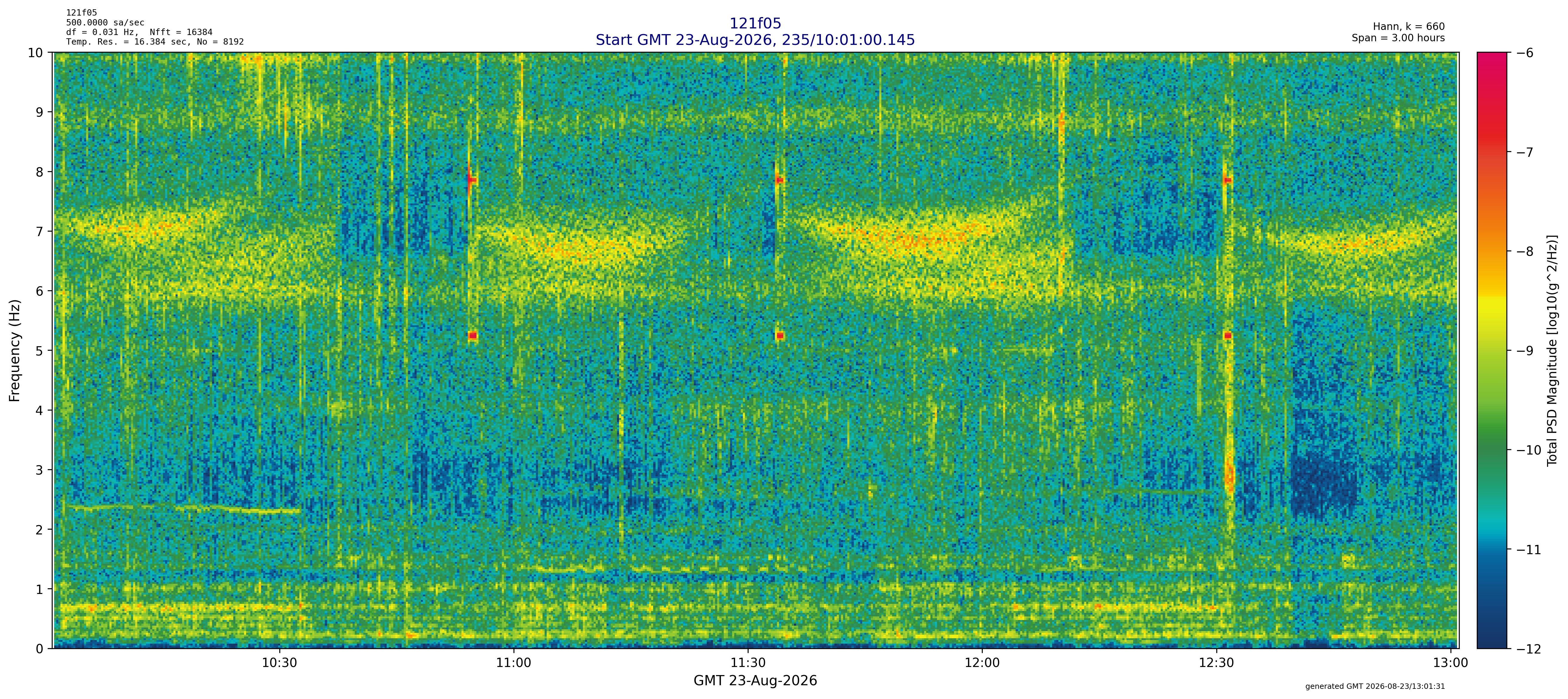Click the 10:30 time tick label
Screen dimensions: 1568x699
(279, 662)
